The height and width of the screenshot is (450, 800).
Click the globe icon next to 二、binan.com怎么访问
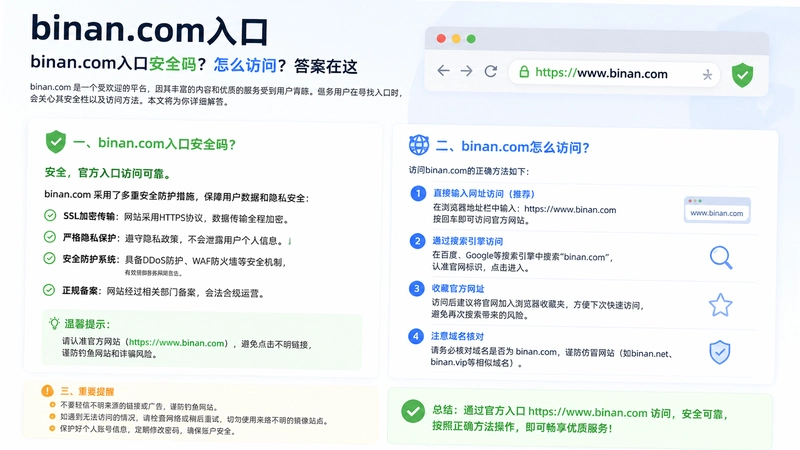(x=419, y=145)
